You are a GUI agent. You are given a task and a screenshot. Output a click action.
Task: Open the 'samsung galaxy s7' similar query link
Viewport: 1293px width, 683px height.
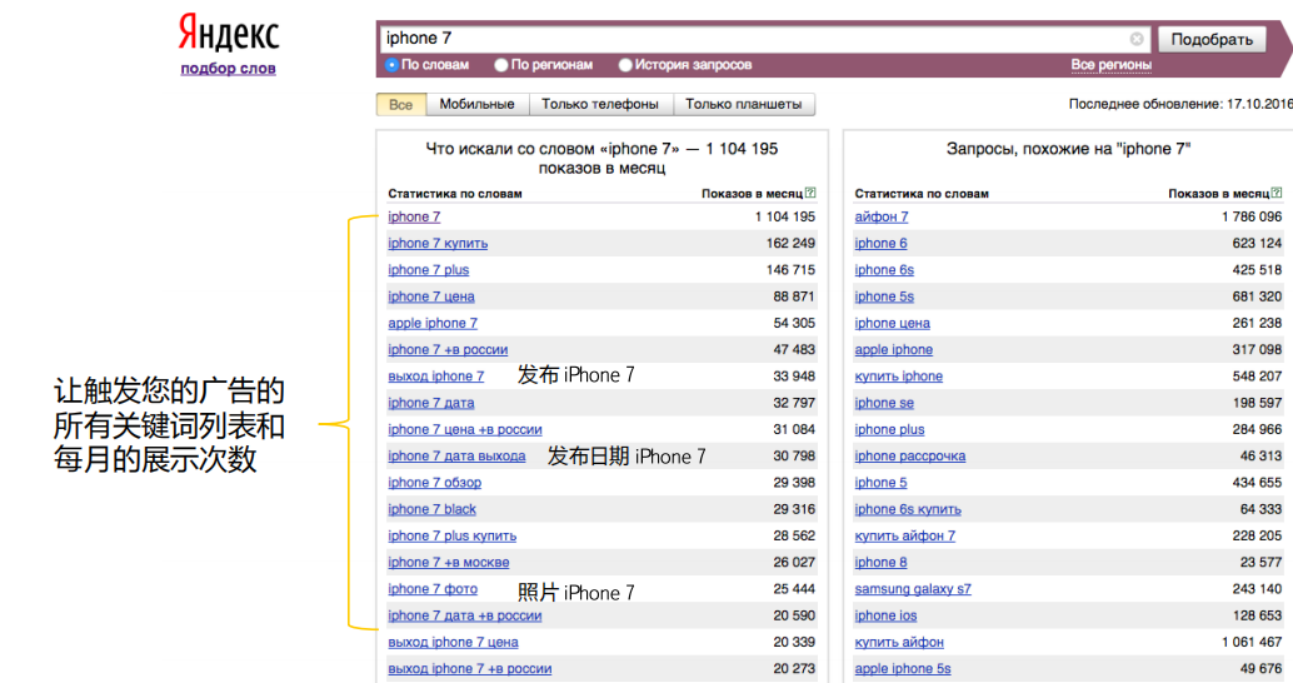913,589
